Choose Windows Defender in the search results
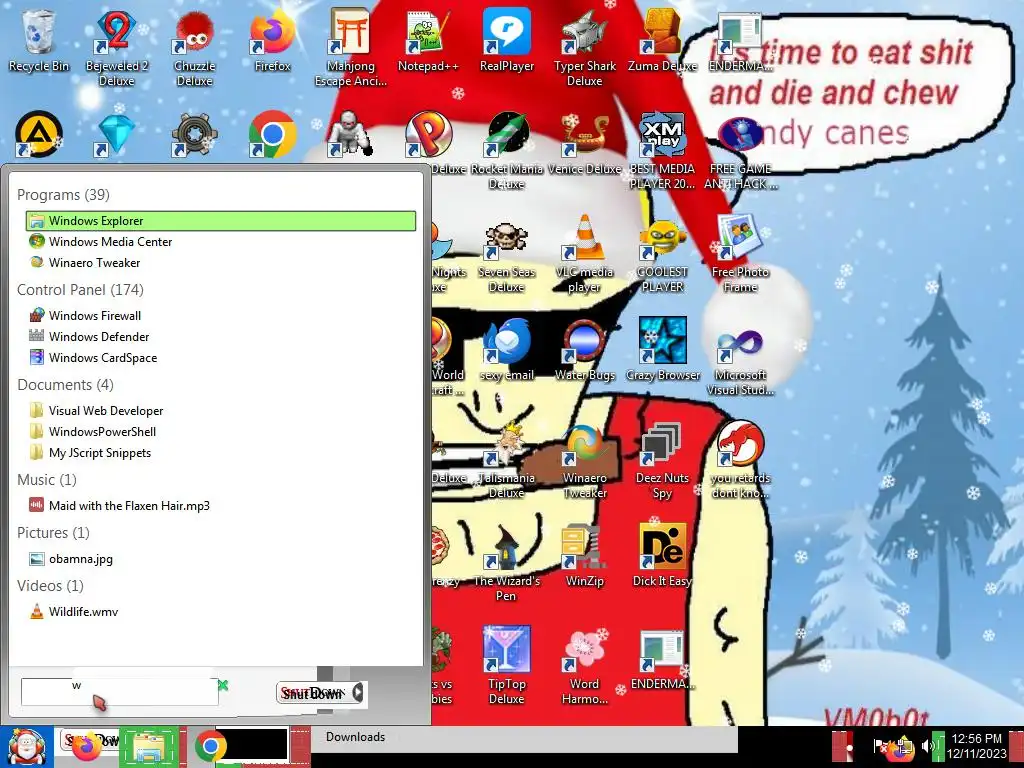This screenshot has width=1024, height=768. 221,336
